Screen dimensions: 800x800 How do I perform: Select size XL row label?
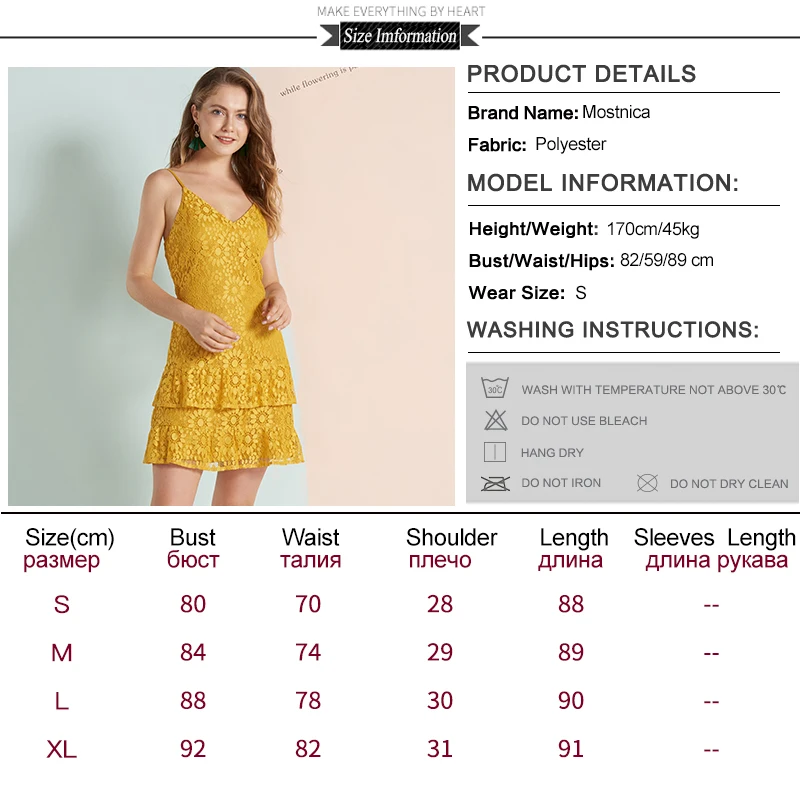(62, 749)
